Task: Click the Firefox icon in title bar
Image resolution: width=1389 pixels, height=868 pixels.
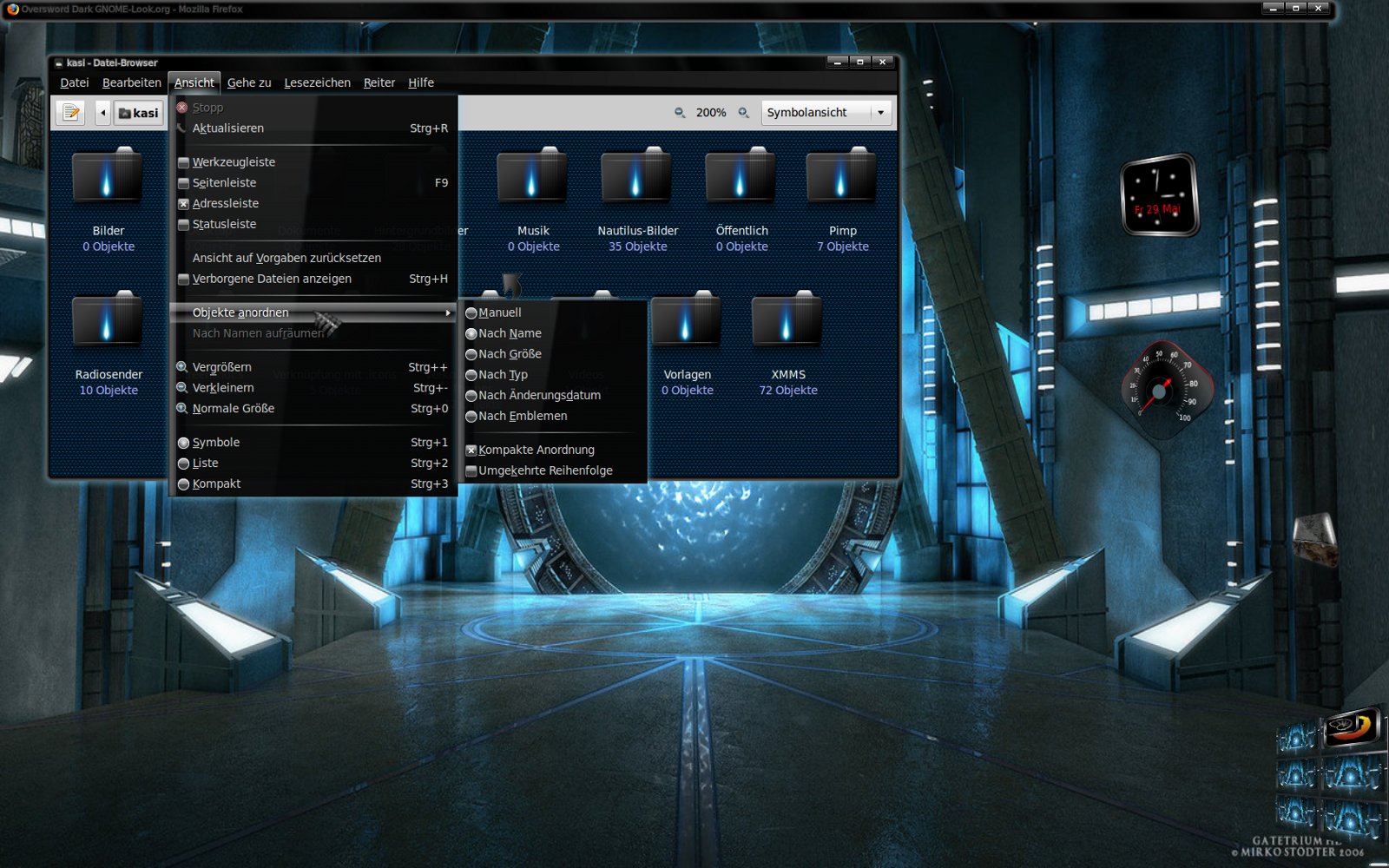Action: pos(12,9)
